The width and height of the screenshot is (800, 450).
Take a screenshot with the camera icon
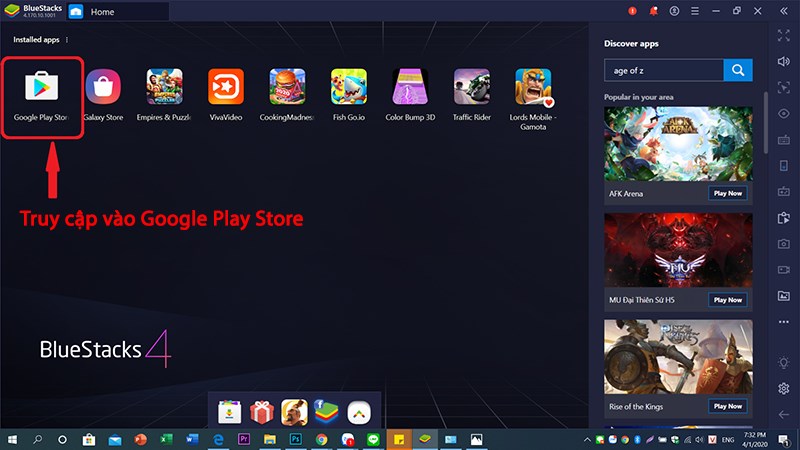pyautogui.click(x=784, y=244)
